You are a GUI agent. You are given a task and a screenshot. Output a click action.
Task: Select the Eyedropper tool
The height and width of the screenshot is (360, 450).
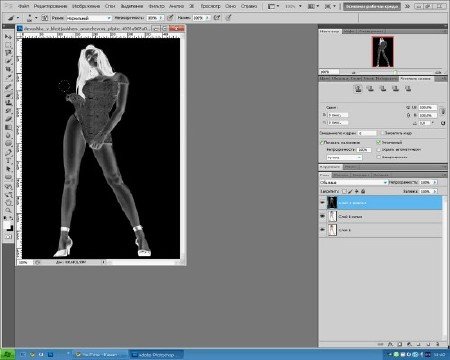(8, 78)
